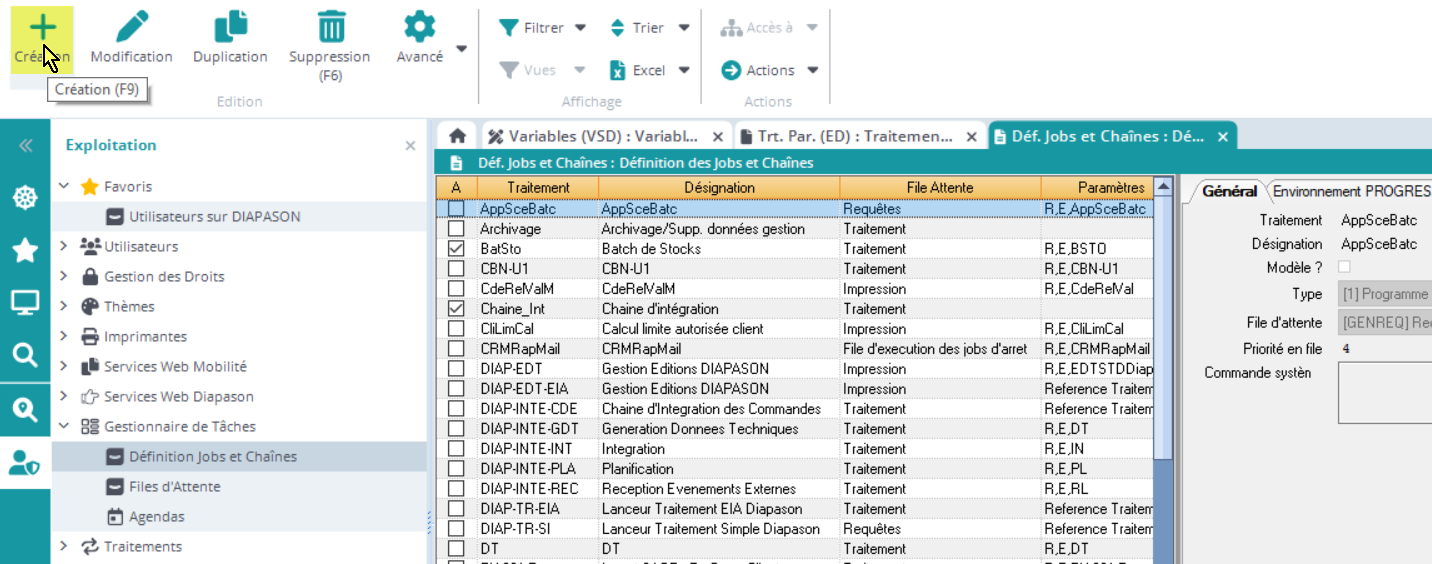Open the Avancé gear tool
1432x564 pixels.
[x=419, y=28]
